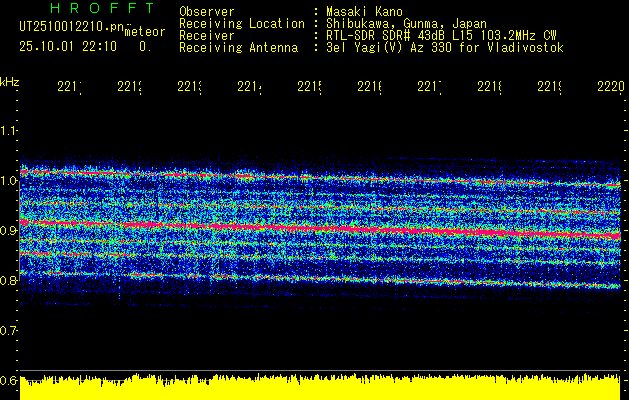The height and width of the screenshot is (400, 629).
Task: Click the Receiving Antenna label
Action: [x=239, y=48]
